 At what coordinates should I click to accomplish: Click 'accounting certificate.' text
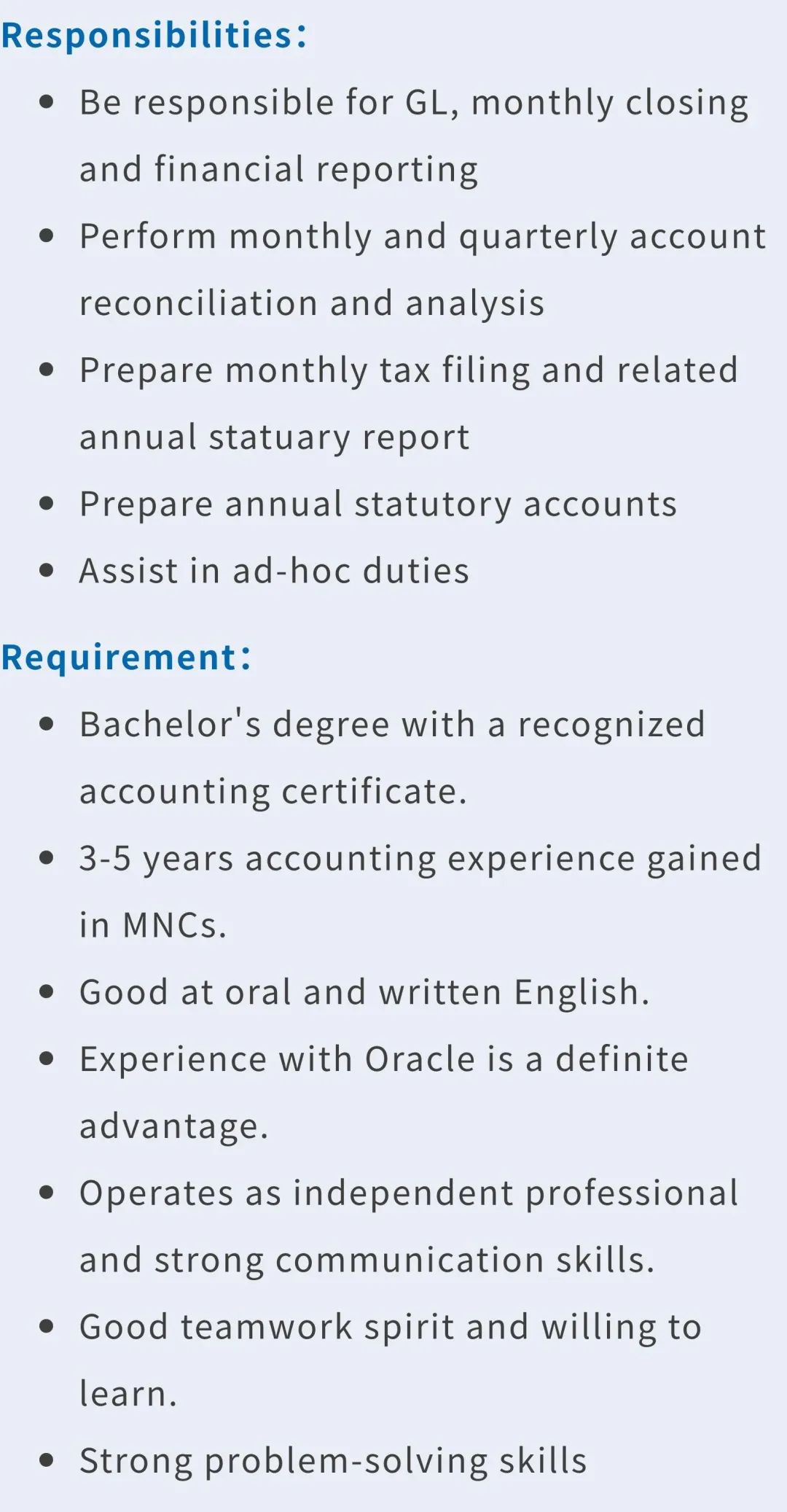(273, 792)
